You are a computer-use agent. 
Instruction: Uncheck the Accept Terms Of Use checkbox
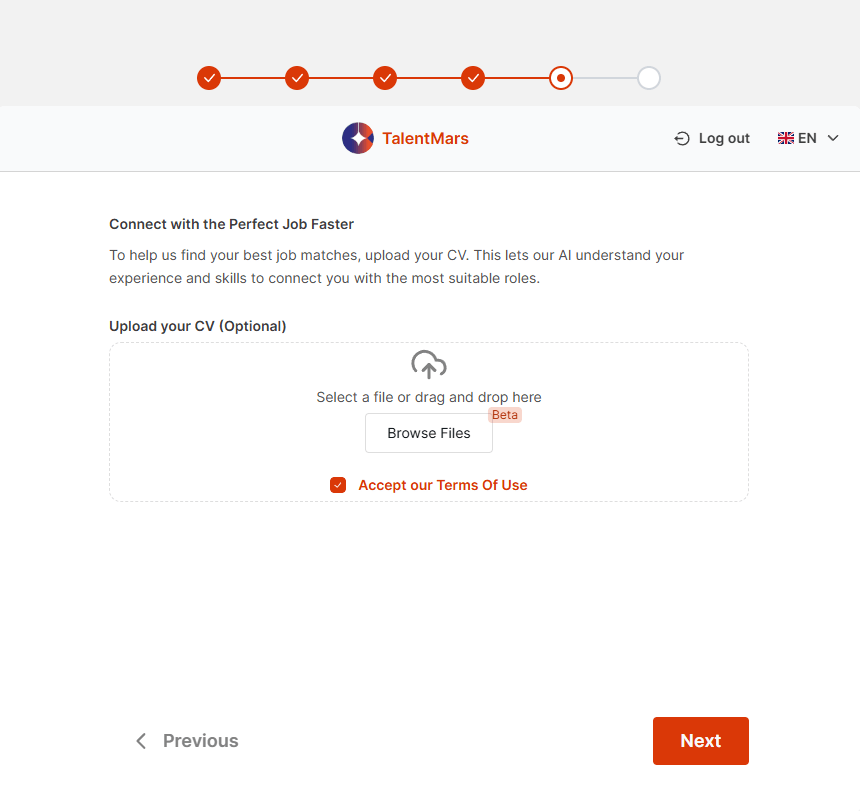pos(338,485)
